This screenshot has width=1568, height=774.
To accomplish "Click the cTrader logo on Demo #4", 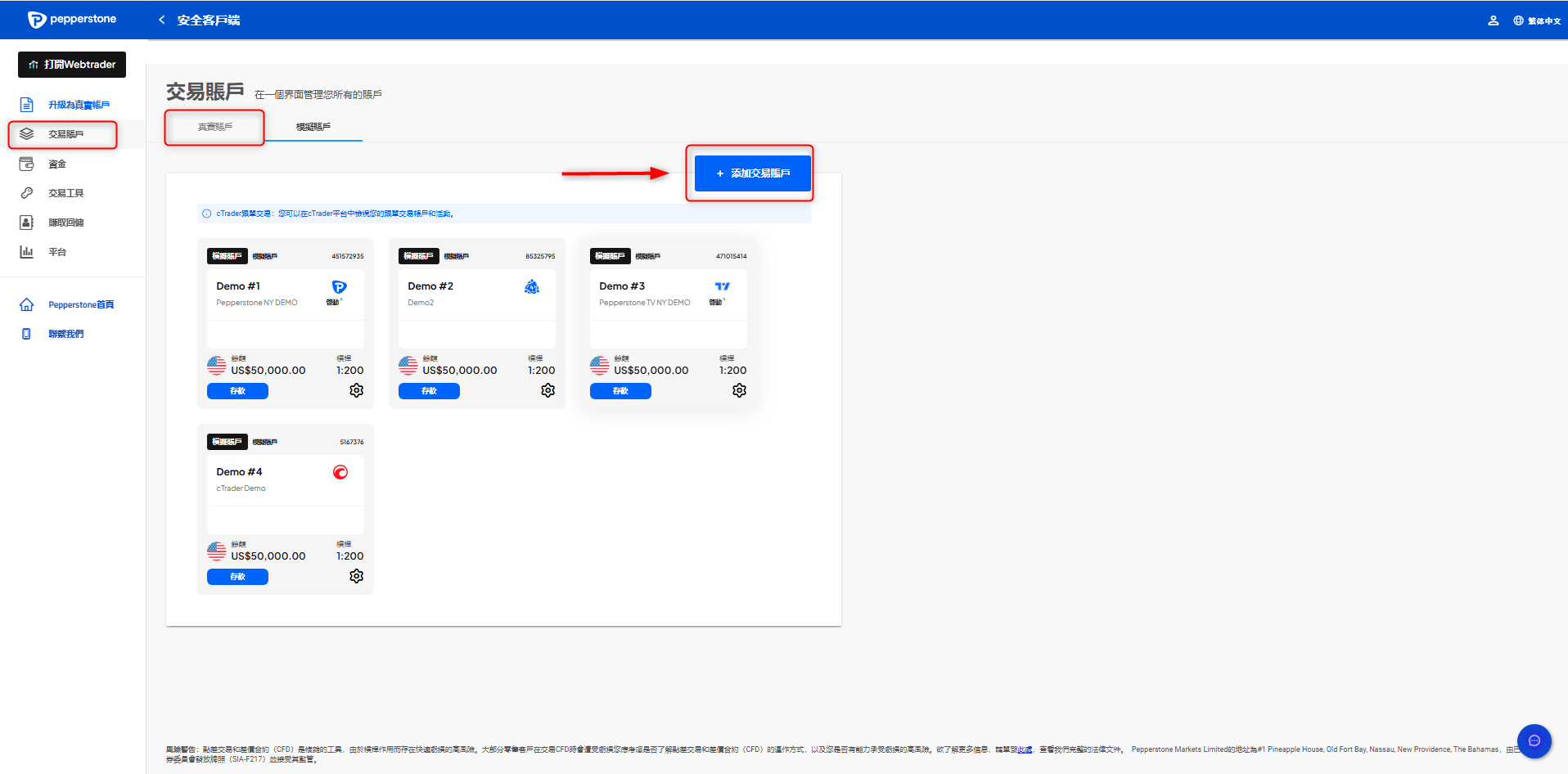I will click(340, 472).
